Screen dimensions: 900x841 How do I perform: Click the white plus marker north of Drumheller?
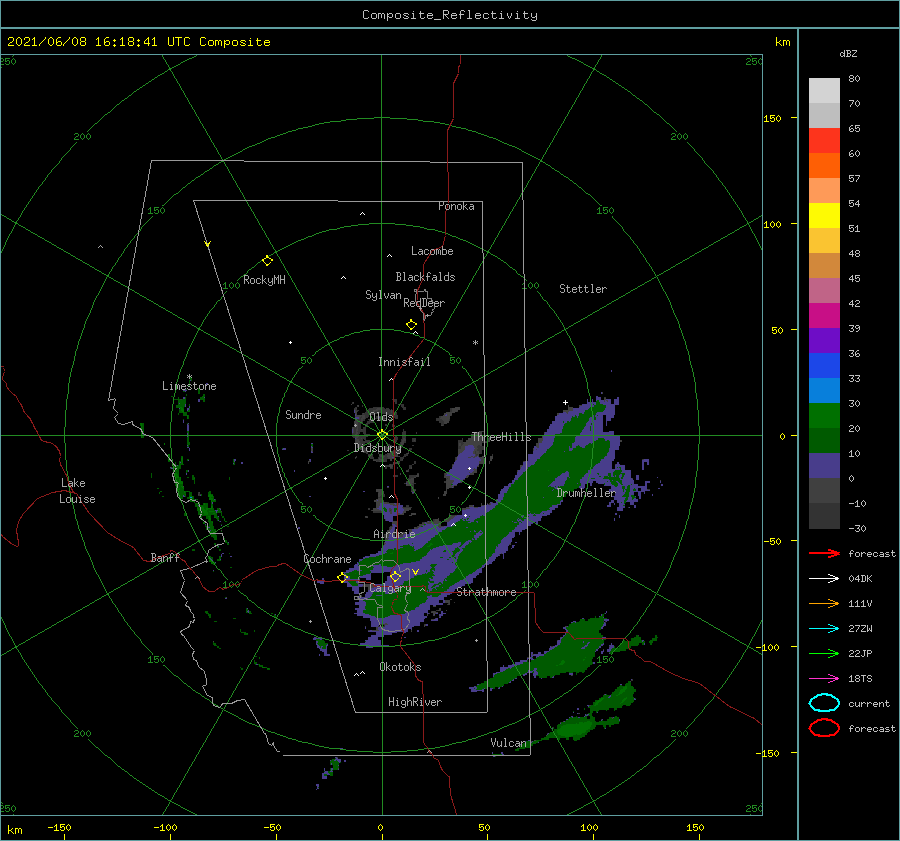tap(565, 402)
